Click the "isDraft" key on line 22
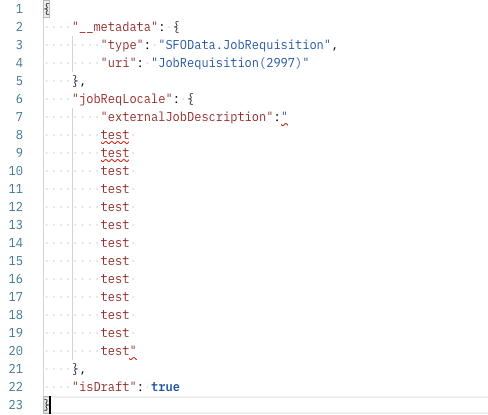 [104, 387]
